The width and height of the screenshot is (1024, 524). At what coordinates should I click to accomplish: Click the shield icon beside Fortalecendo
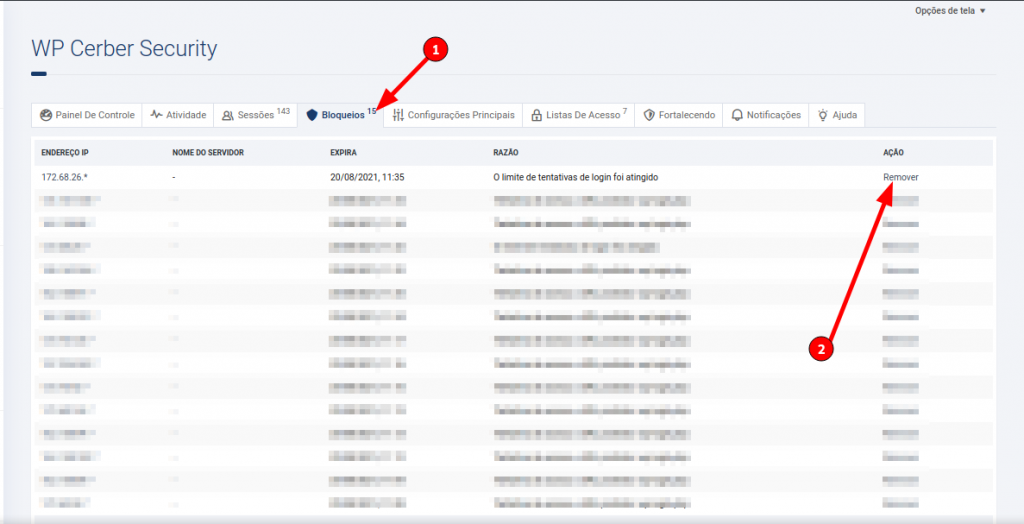[x=649, y=116]
